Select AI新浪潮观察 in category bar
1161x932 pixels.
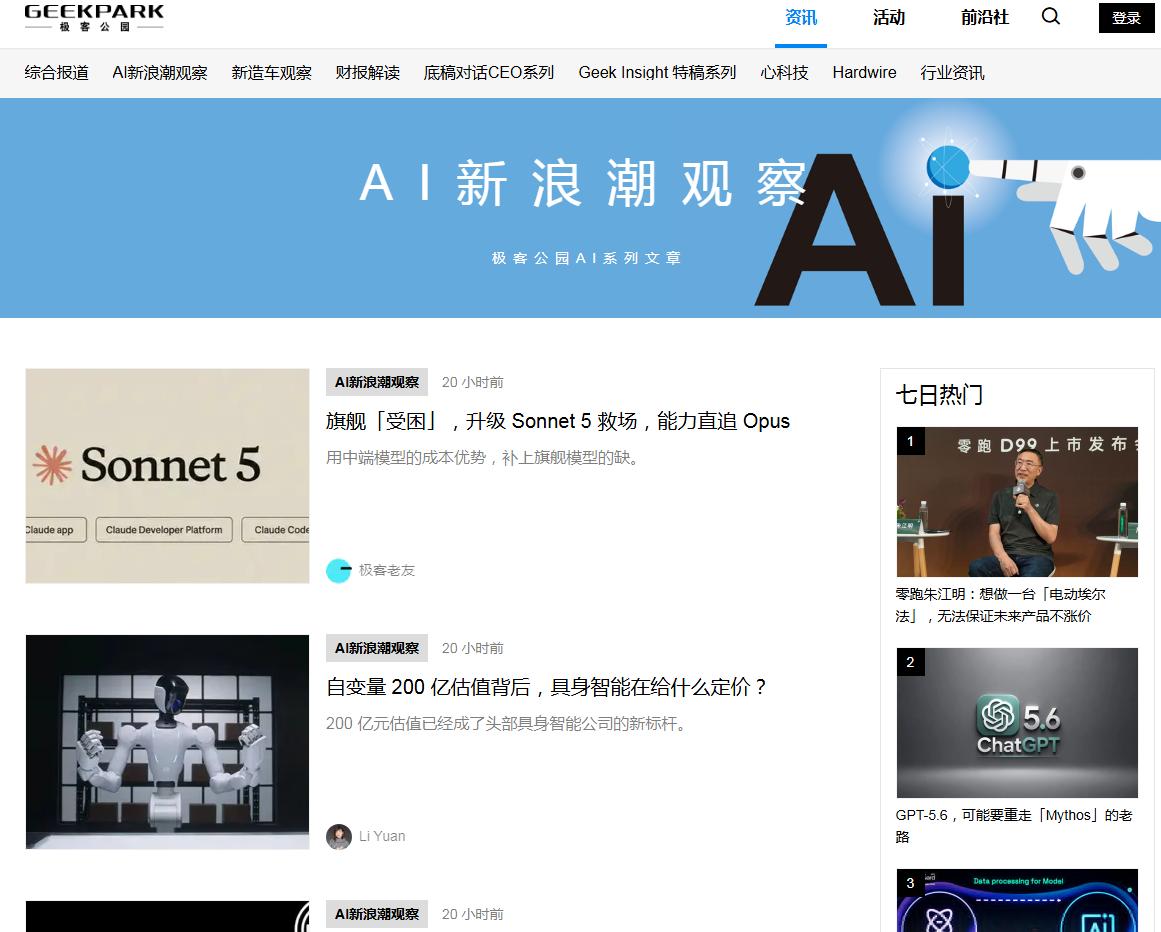tap(160, 73)
